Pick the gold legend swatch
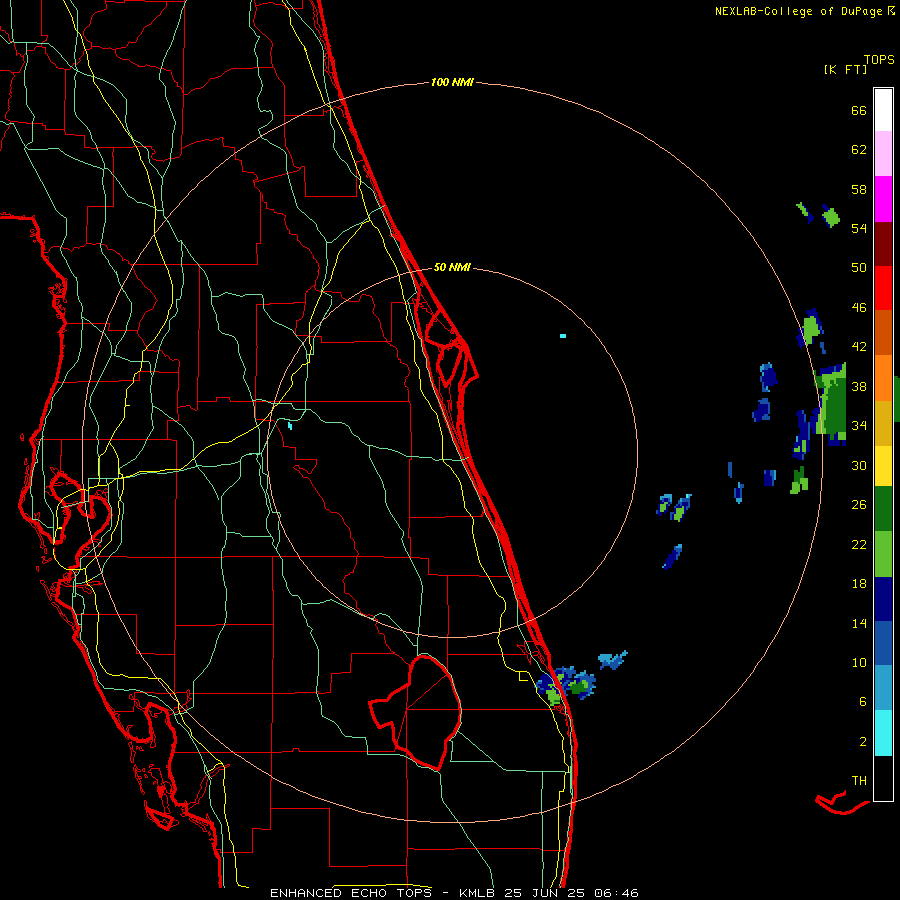 click(883, 423)
